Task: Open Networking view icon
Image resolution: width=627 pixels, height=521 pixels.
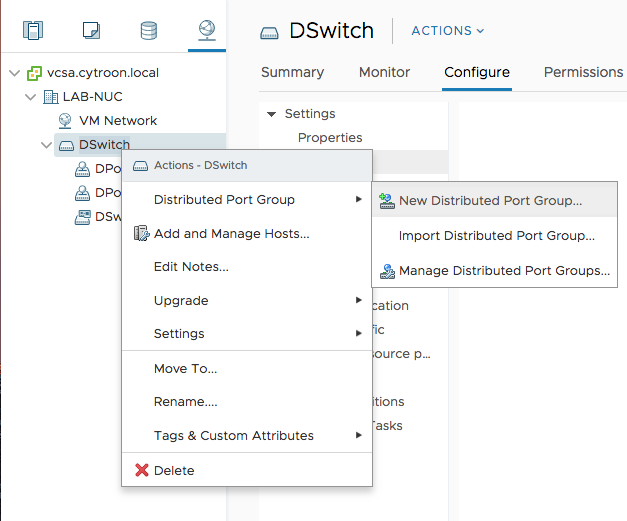Action: pos(207,30)
